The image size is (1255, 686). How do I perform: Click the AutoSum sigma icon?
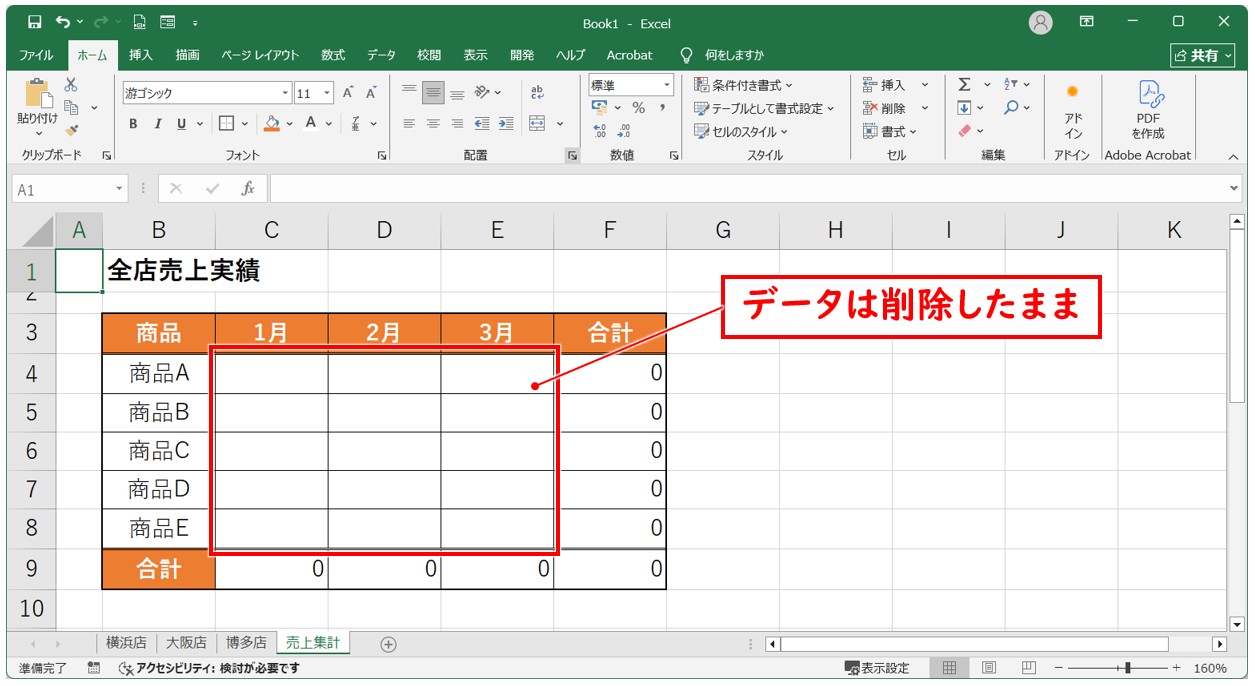[964, 85]
